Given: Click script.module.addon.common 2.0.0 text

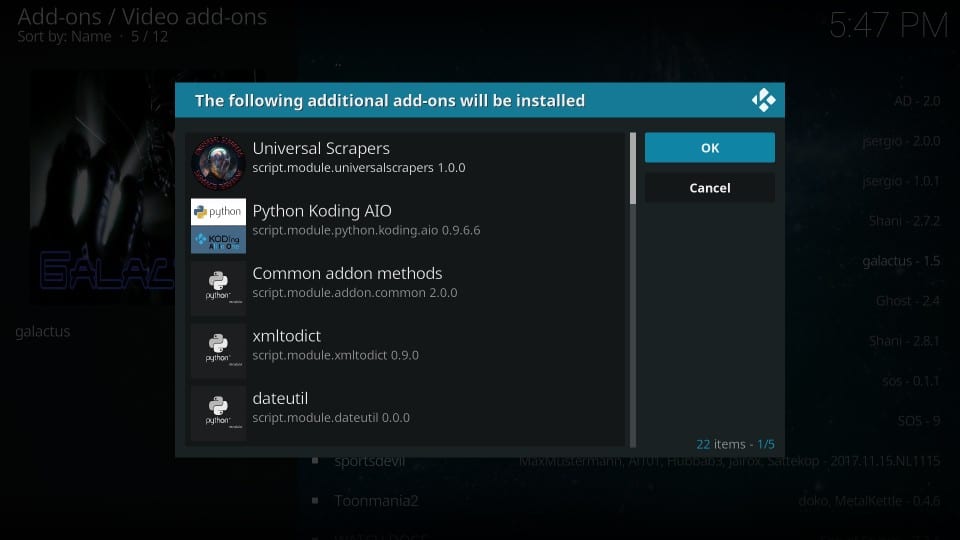Looking at the screenshot, I should 354,293.
